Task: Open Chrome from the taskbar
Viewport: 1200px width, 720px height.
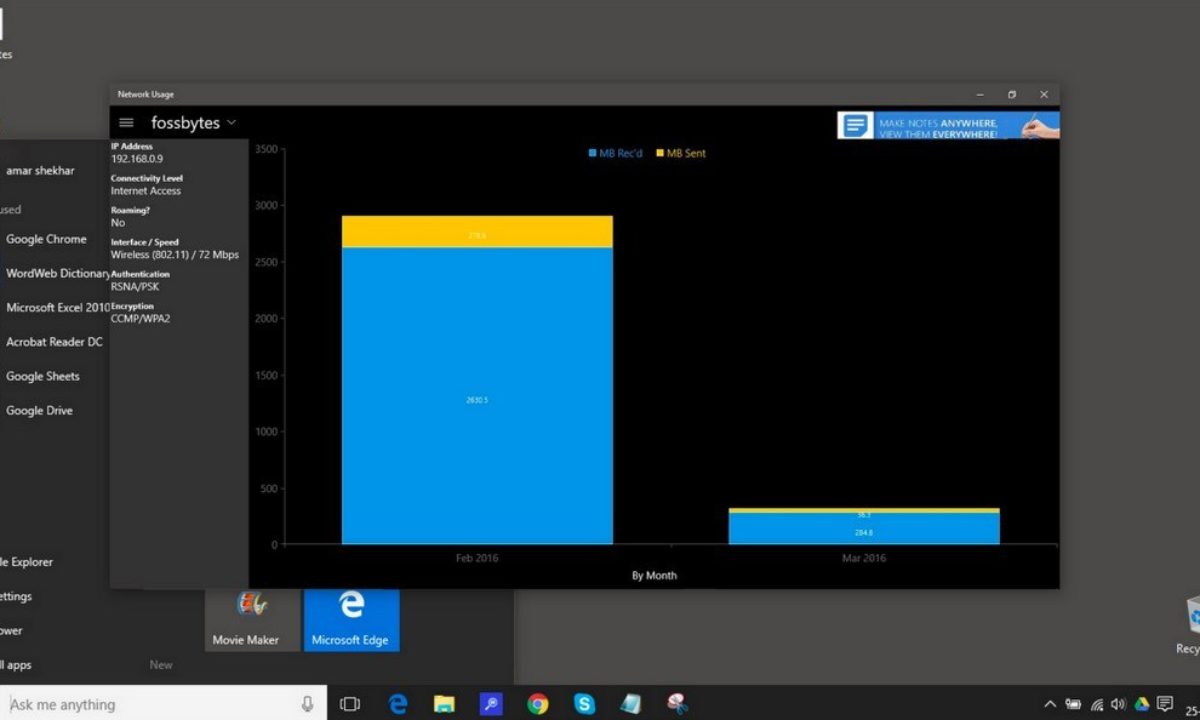Action: [x=538, y=704]
